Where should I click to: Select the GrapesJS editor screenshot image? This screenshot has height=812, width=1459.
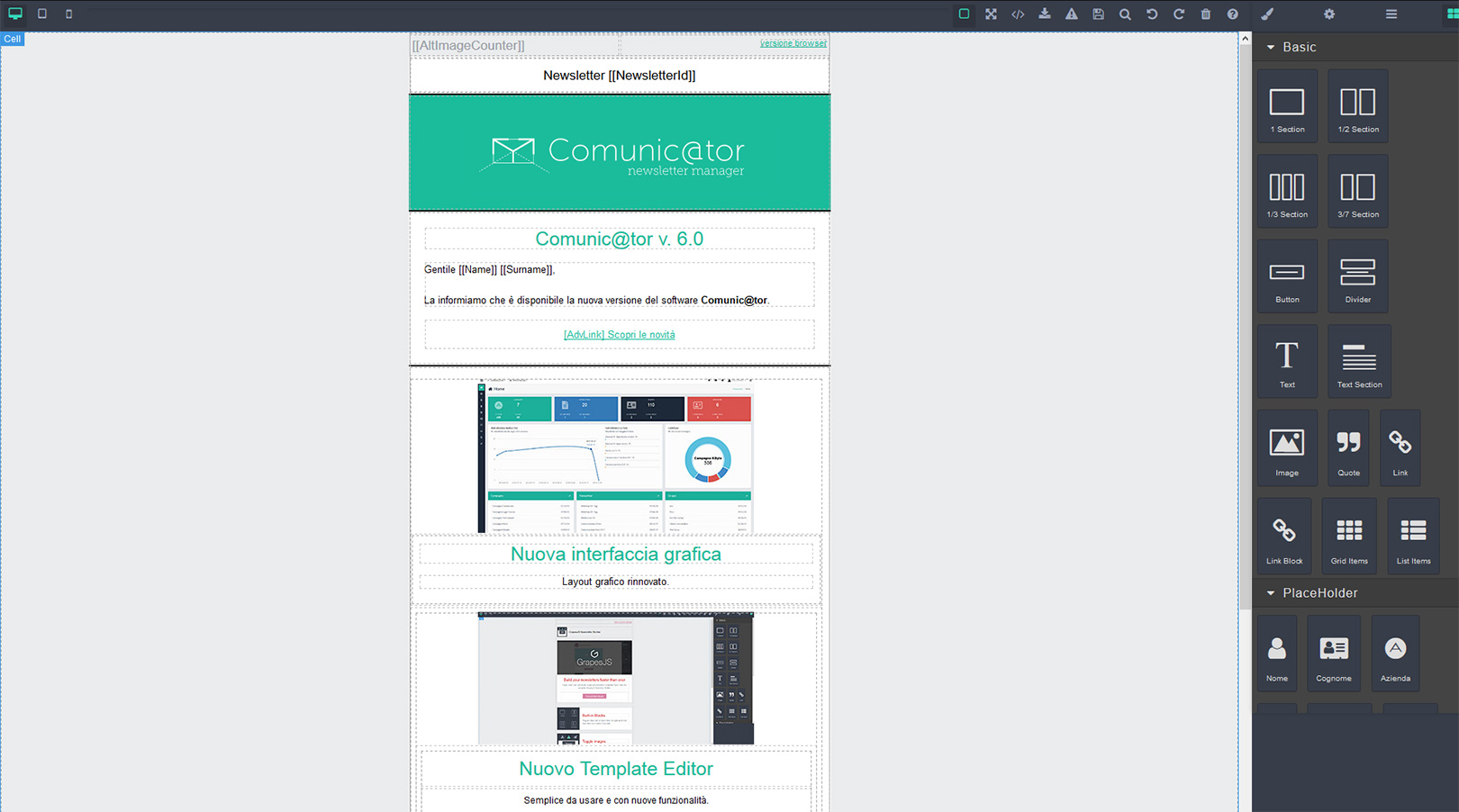pos(616,679)
